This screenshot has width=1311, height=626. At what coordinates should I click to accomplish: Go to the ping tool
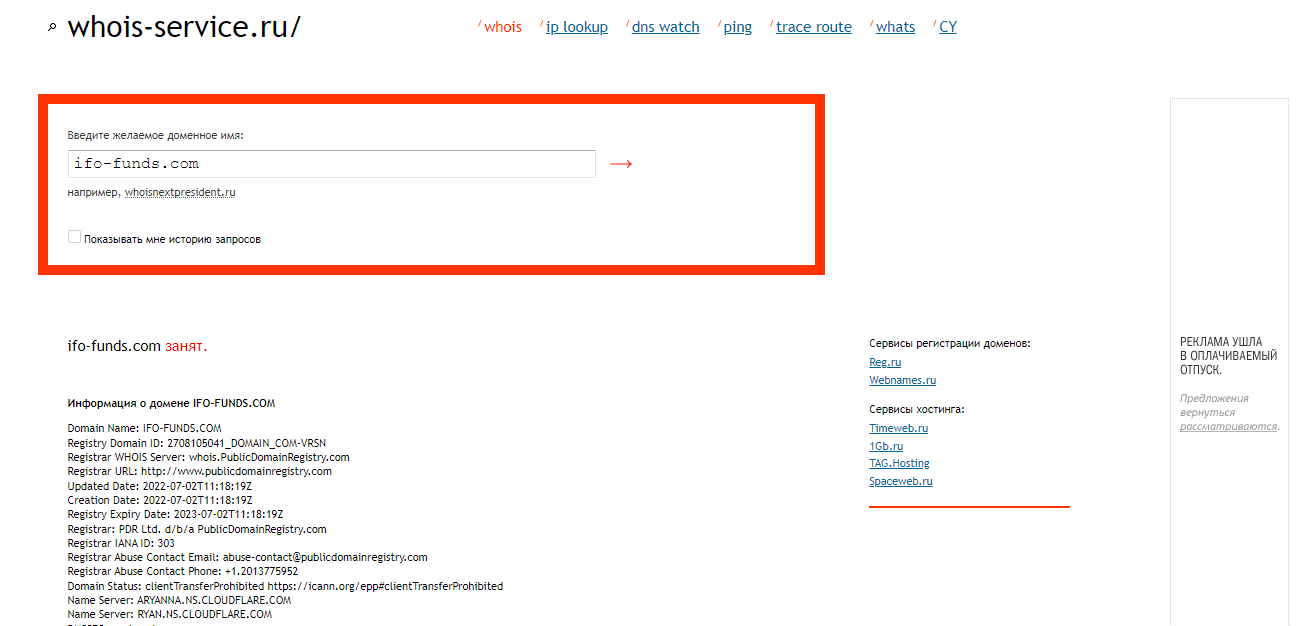pos(737,27)
